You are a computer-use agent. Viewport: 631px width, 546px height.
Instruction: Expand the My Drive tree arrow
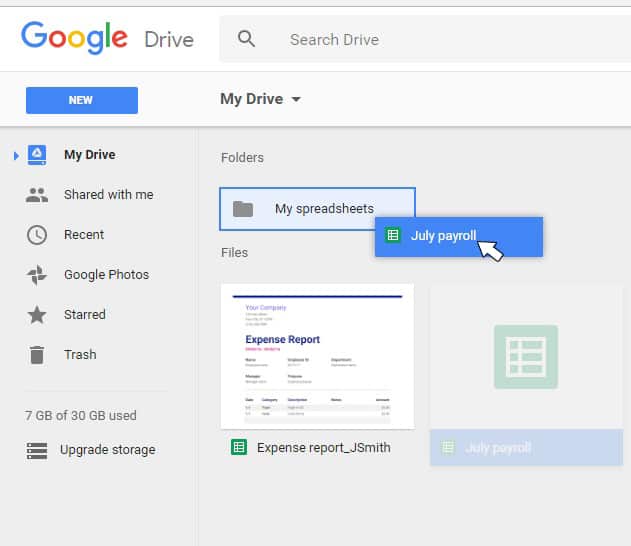point(16,155)
